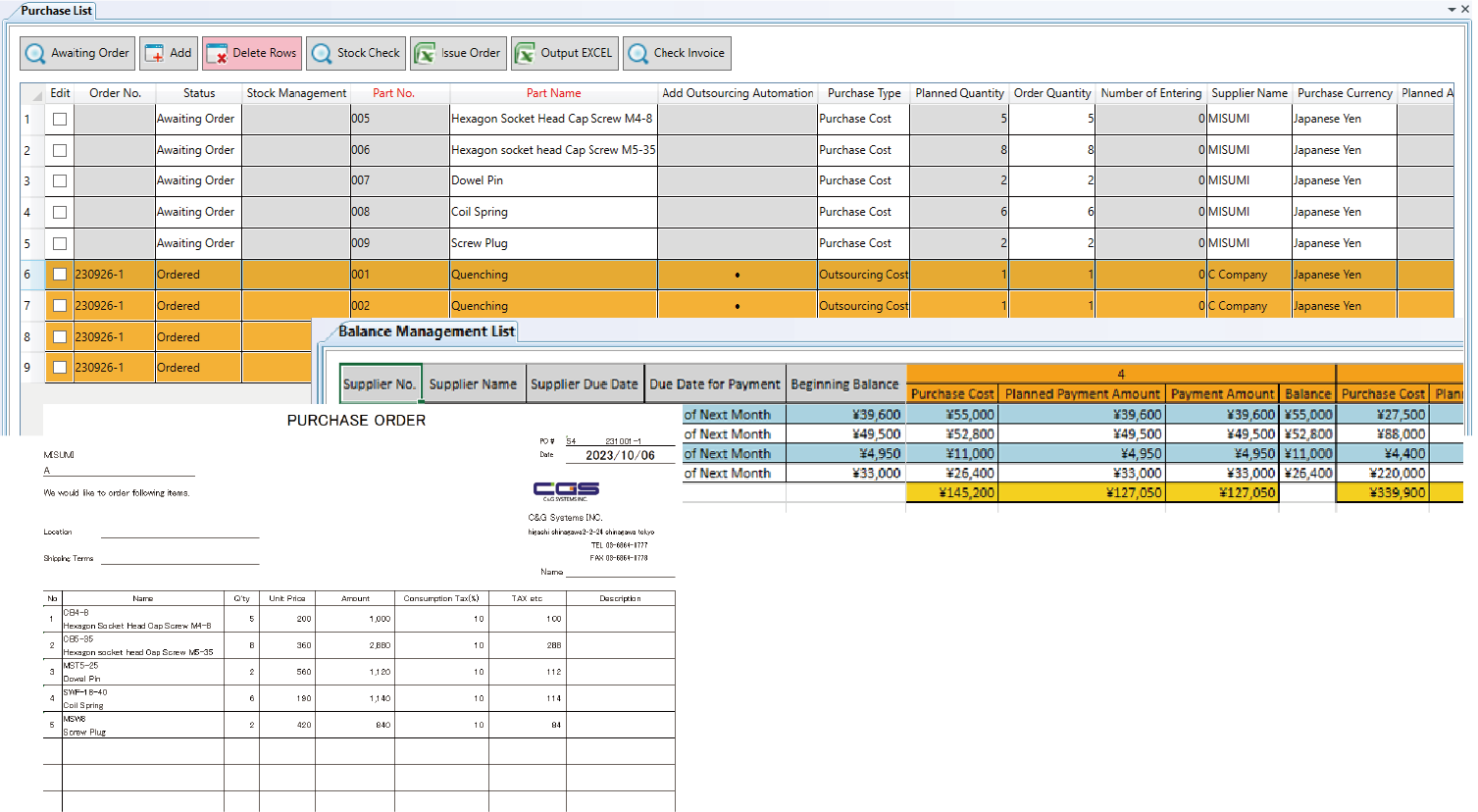This screenshot has width=1478, height=812.
Task: Tick the Edit checkbox for row 7 Quenching
Action: (x=60, y=306)
